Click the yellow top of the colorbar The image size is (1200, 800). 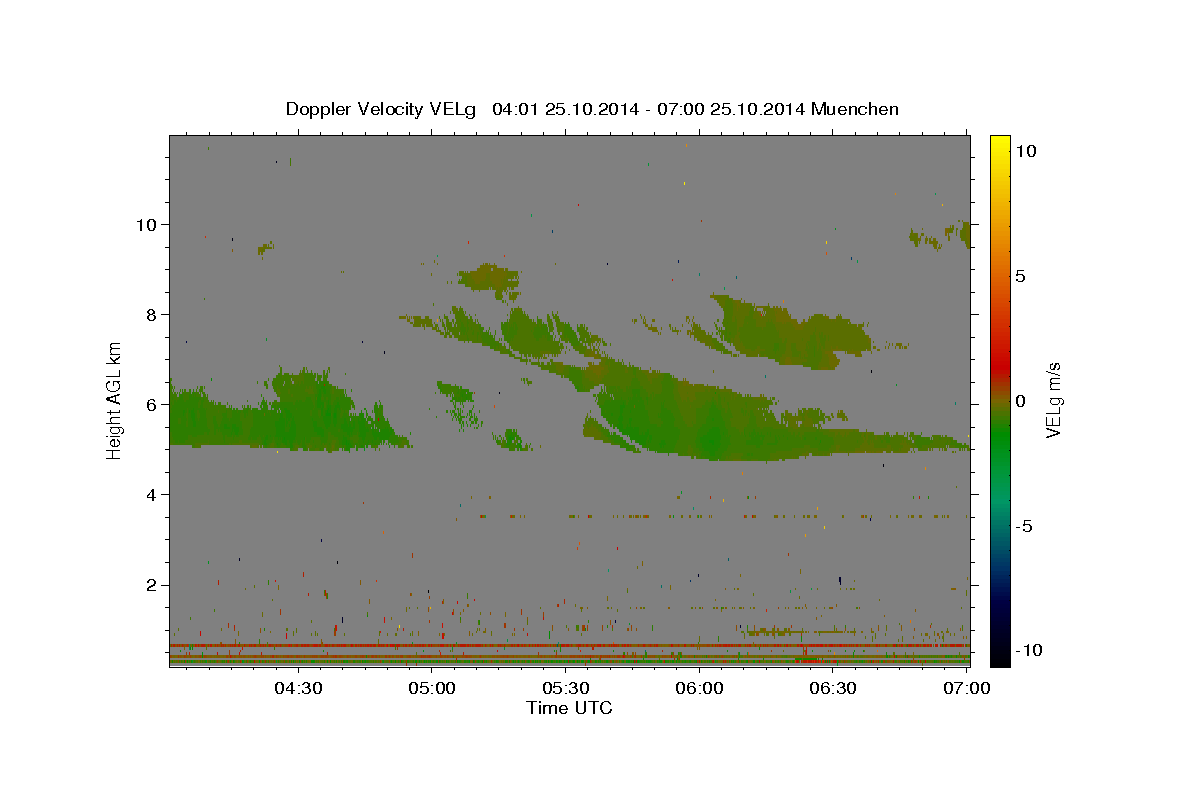coord(999,145)
